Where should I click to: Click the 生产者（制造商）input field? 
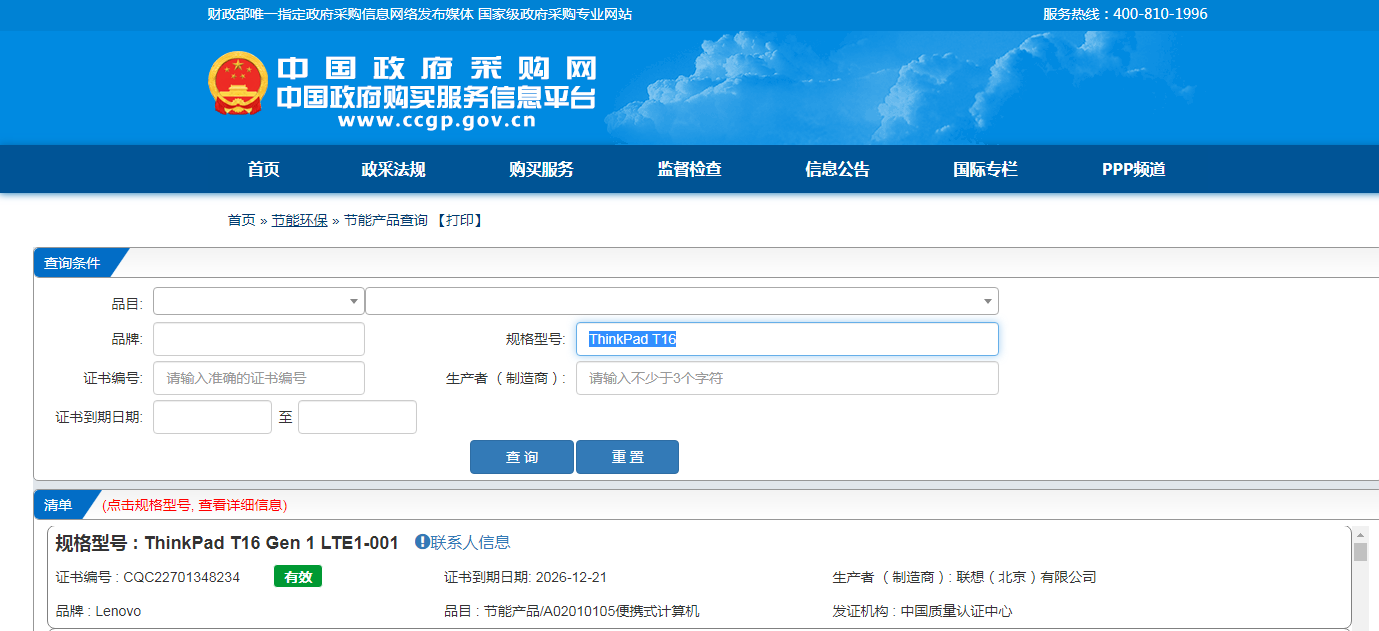coord(786,378)
